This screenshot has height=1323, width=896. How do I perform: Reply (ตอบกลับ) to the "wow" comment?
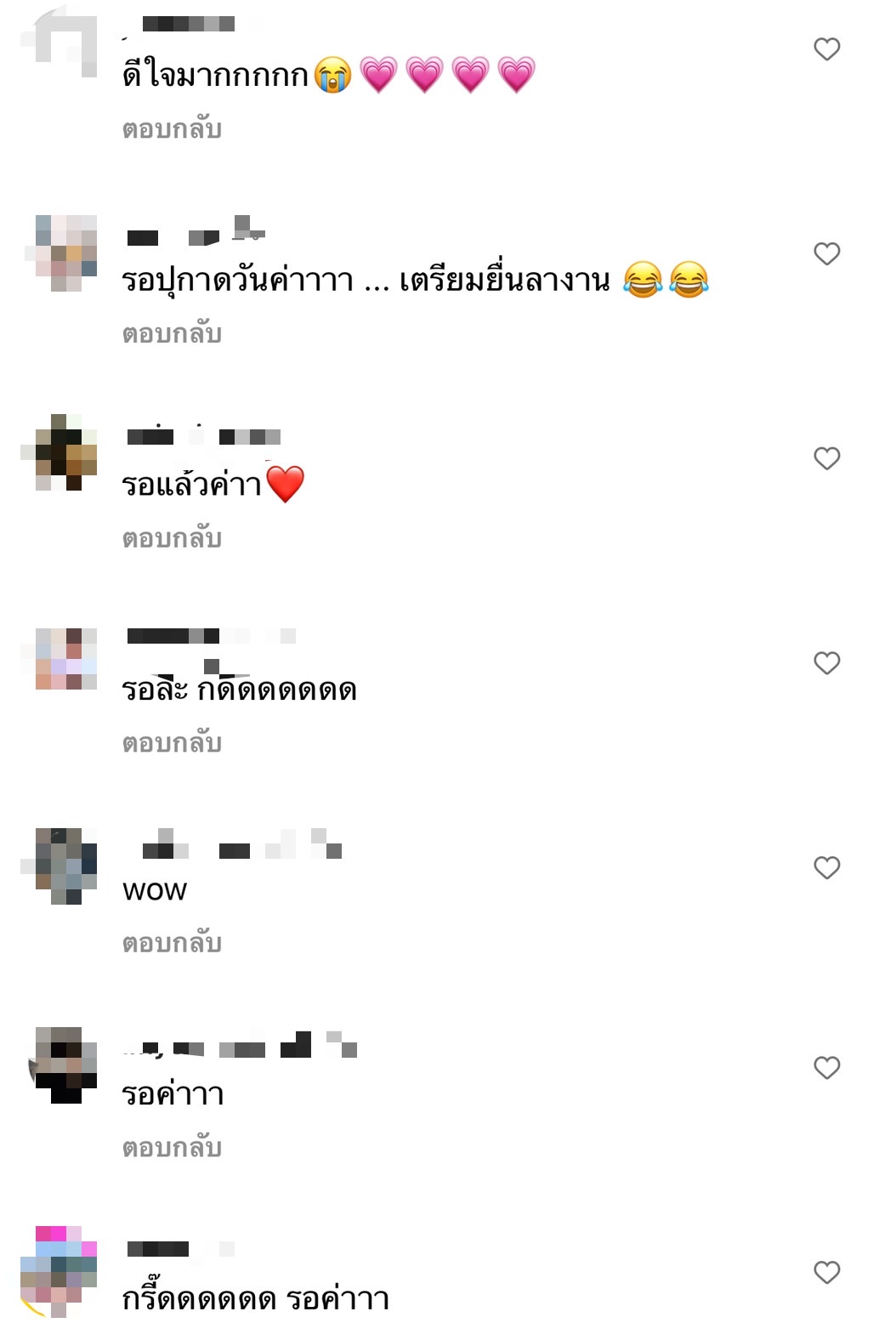click(x=173, y=943)
